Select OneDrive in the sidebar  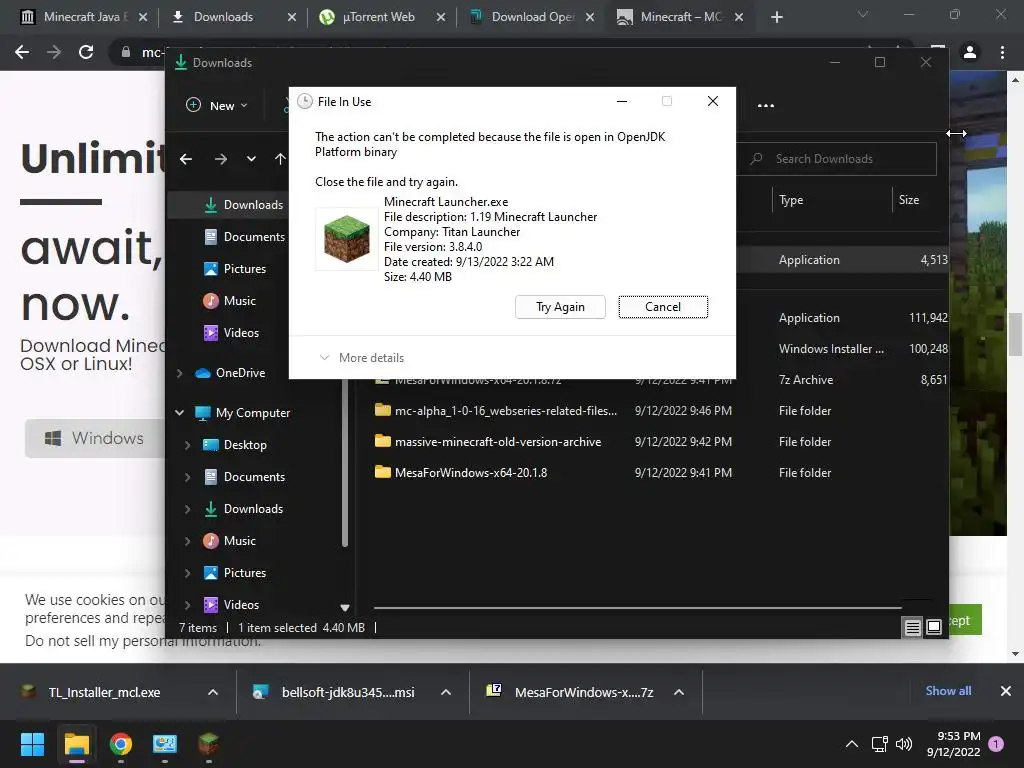240,373
